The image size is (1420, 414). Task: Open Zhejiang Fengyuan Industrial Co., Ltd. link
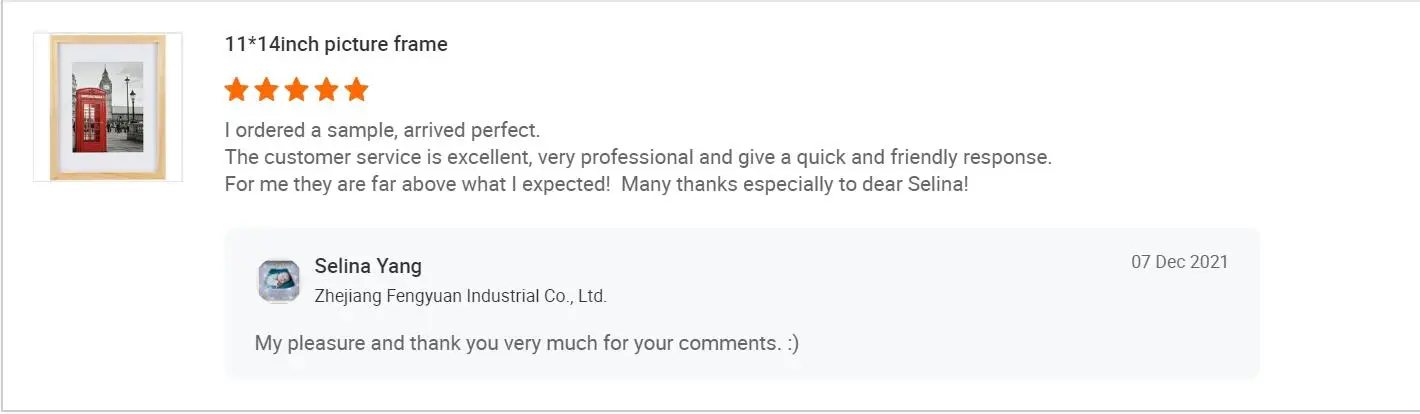460,296
